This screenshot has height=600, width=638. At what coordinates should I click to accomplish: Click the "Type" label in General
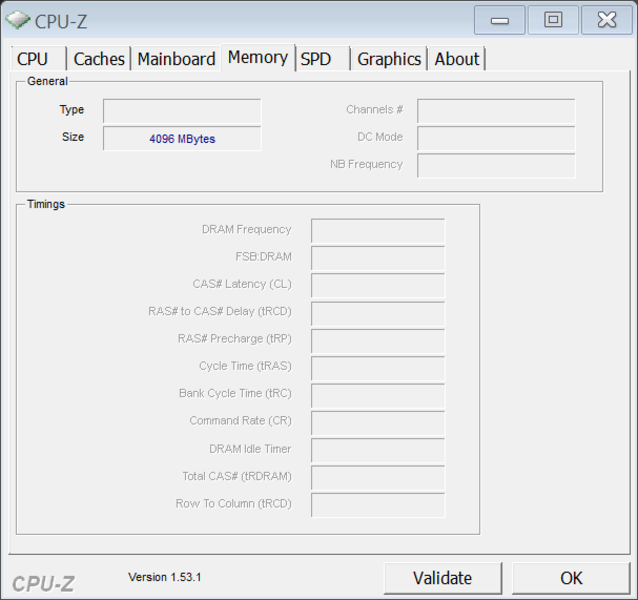(x=72, y=110)
